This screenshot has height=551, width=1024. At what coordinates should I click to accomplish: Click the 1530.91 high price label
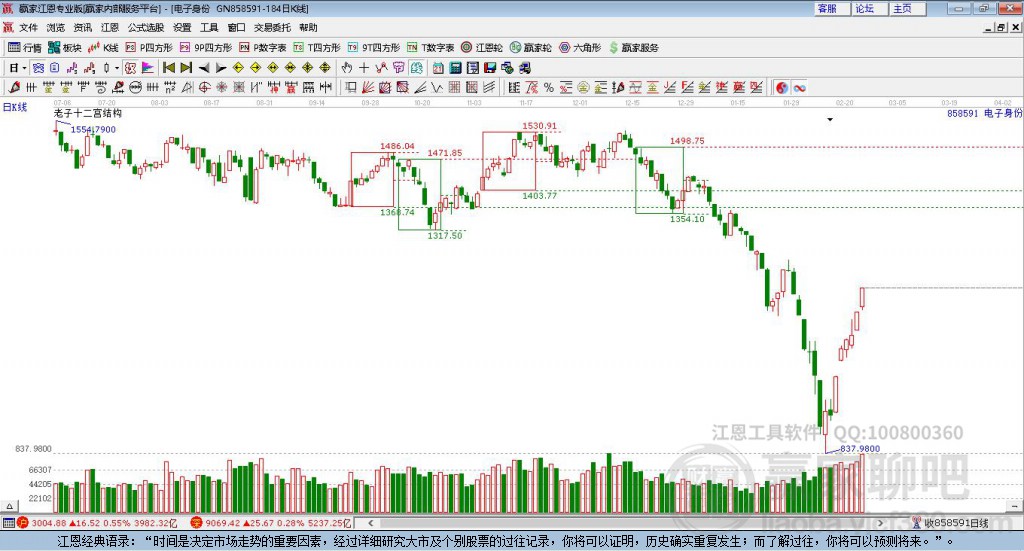[539, 125]
